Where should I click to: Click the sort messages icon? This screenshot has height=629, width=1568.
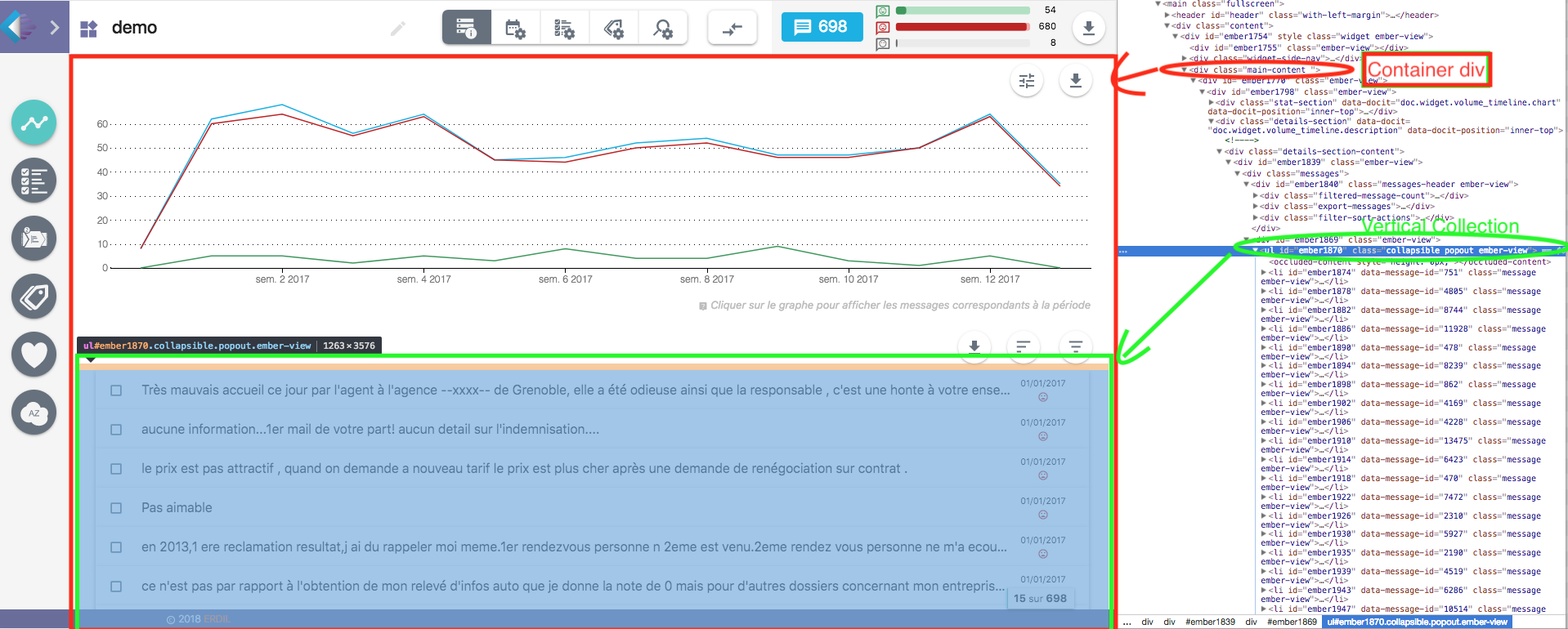(1023, 346)
